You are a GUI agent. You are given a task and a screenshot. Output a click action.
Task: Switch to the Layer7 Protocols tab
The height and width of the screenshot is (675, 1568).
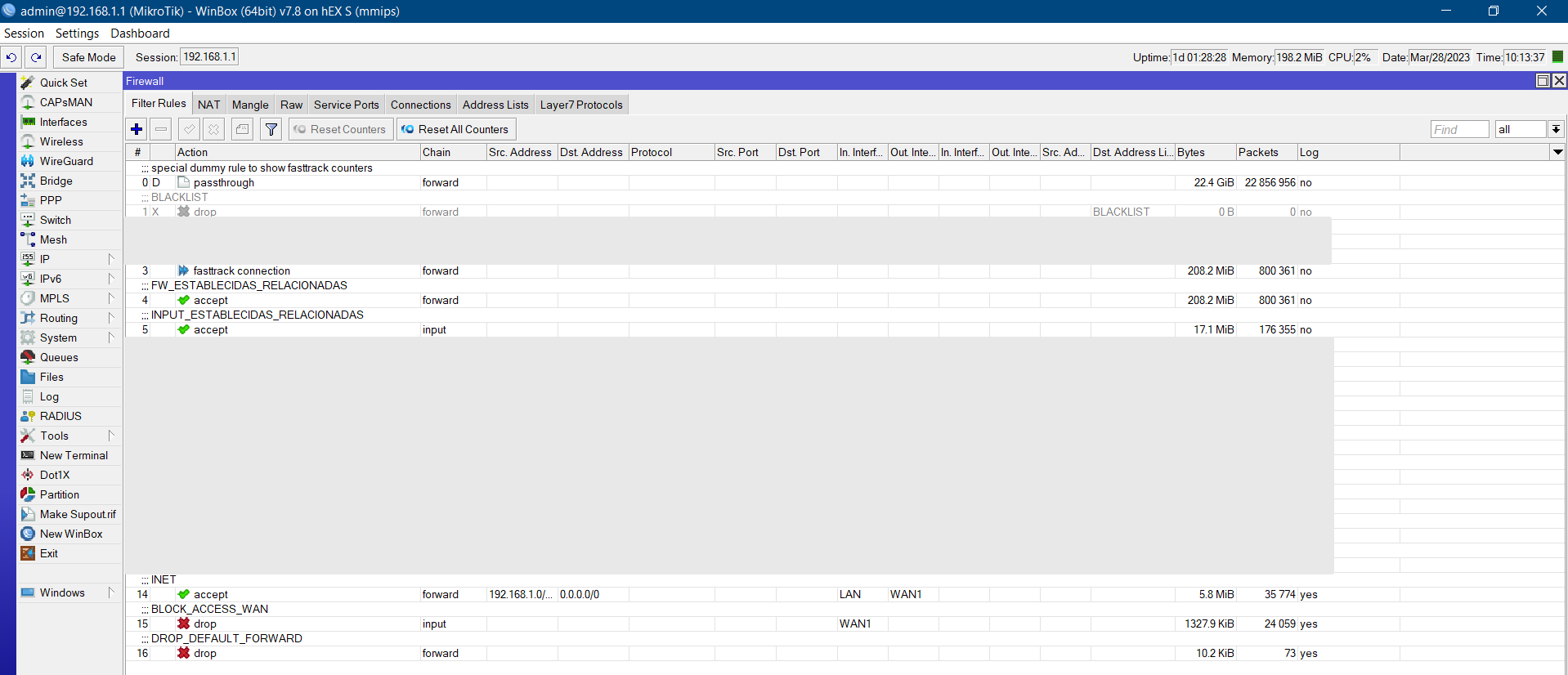point(581,105)
